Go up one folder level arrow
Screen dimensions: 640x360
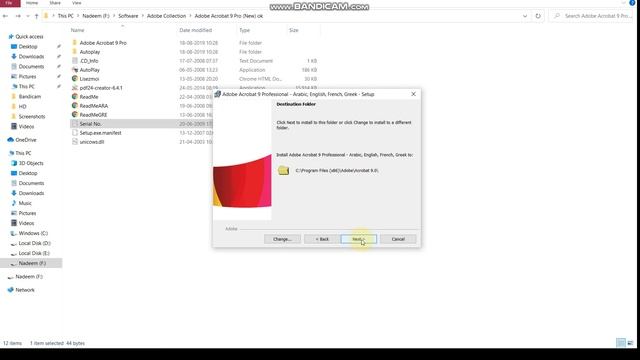(36, 16)
